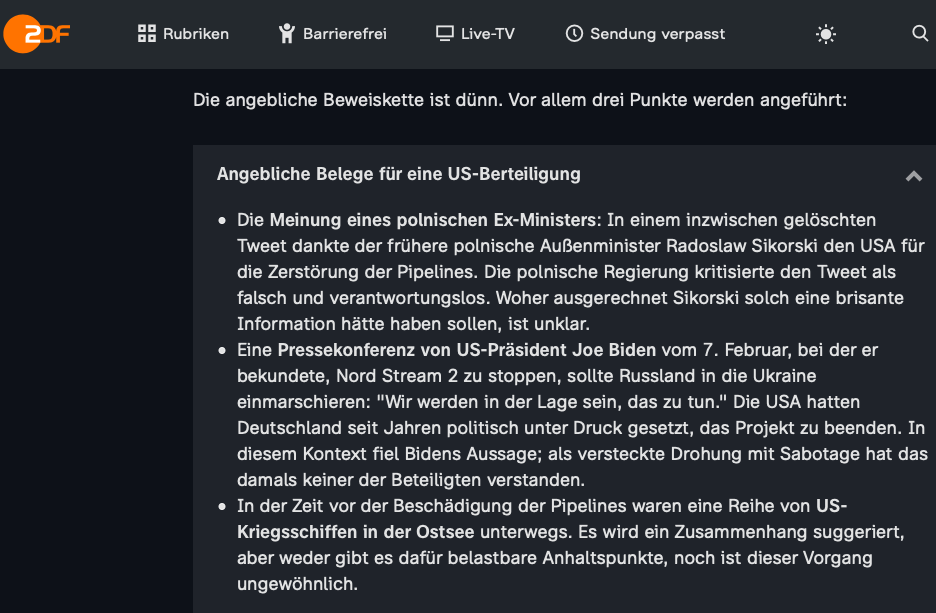Collapse the accordion using the chevron arrow
The width and height of the screenshot is (936, 613).
tap(914, 175)
